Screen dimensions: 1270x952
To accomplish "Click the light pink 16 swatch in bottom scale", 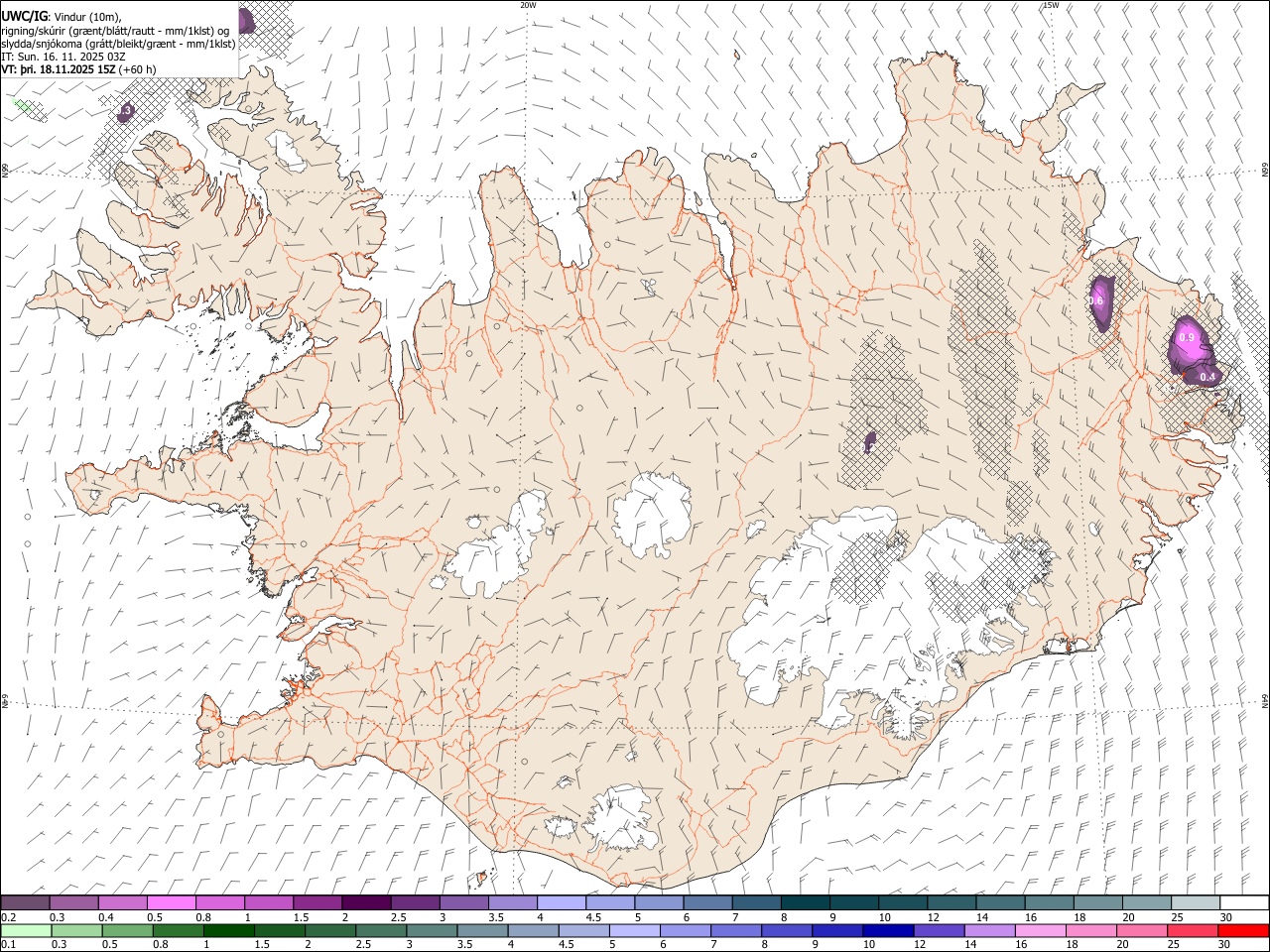I will (x=1040, y=930).
